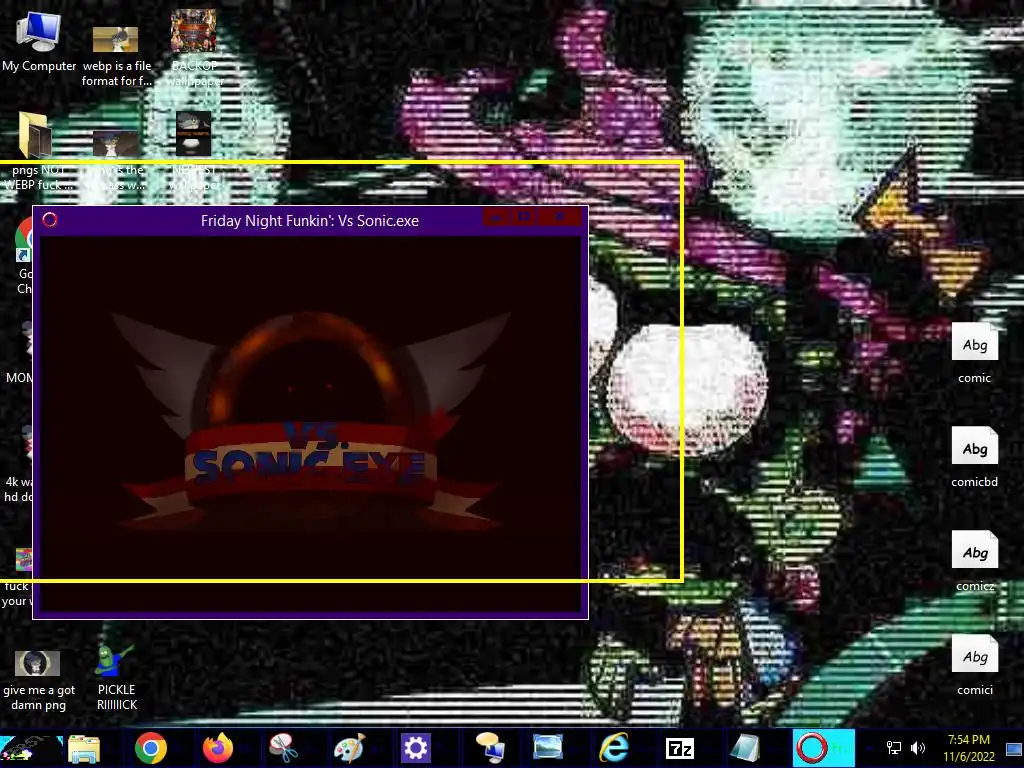
Task: Open the notepad icon on the taskbar
Action: tap(745, 748)
